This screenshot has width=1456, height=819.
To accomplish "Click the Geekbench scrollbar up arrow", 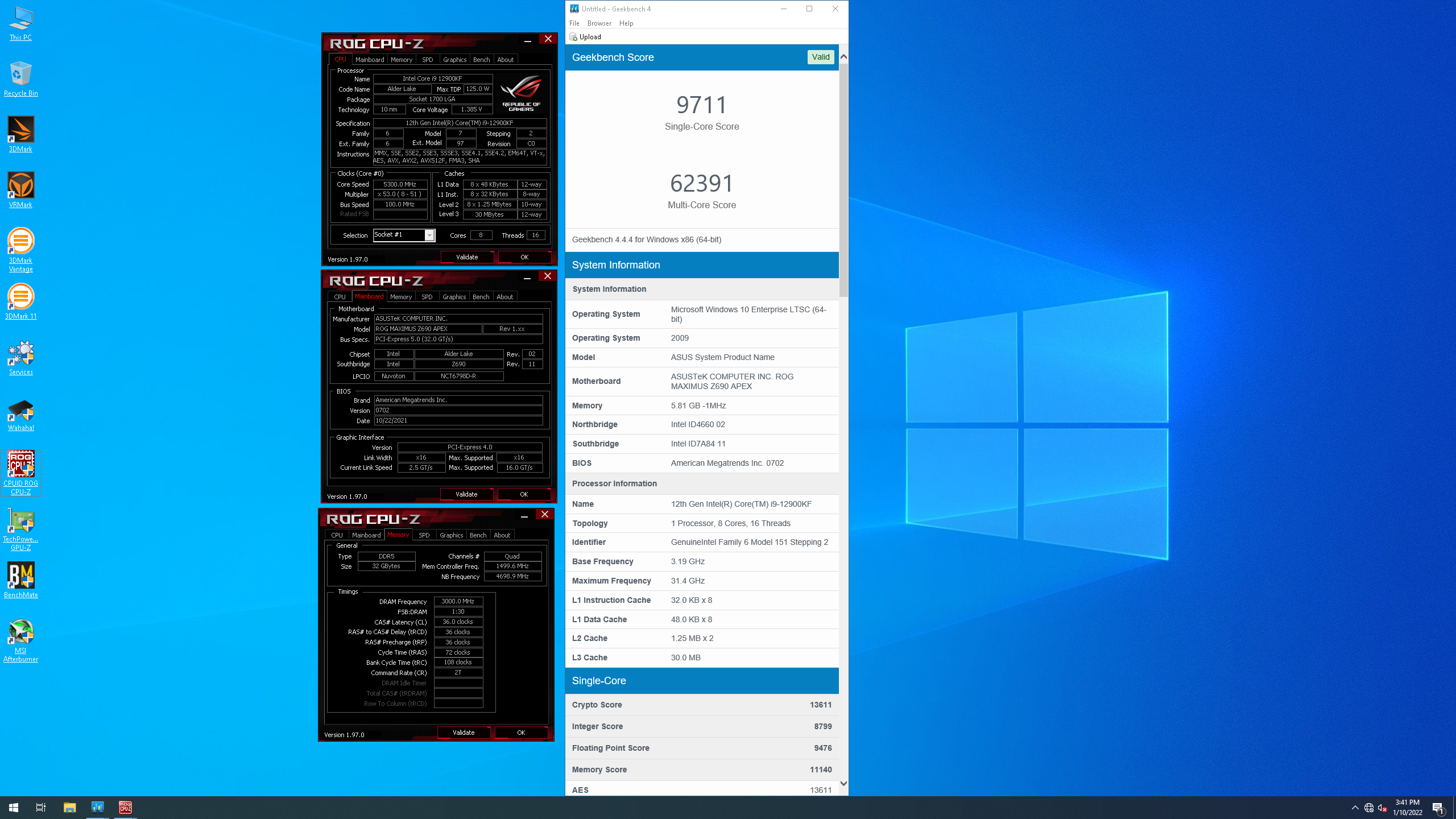I will point(843,56).
